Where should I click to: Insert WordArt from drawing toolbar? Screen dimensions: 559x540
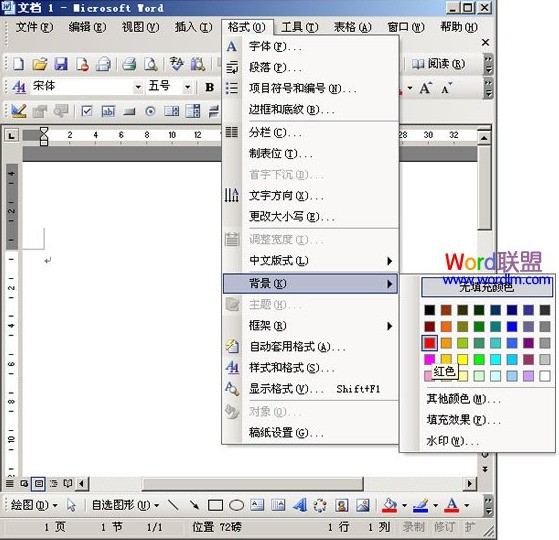pos(300,505)
